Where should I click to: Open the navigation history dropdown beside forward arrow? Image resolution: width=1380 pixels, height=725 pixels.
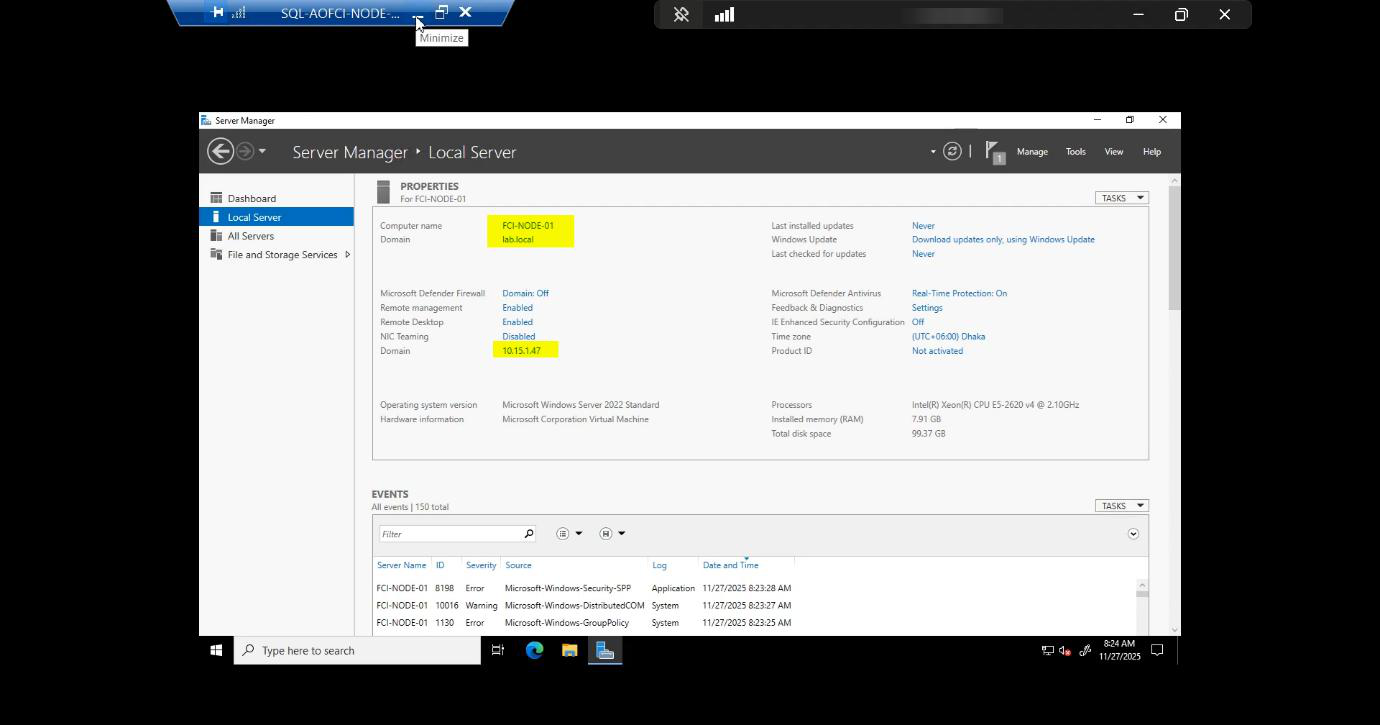pos(262,152)
